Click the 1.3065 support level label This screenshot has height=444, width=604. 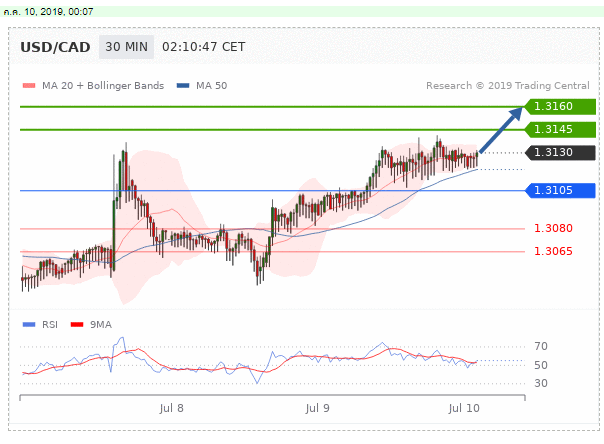pos(553,251)
